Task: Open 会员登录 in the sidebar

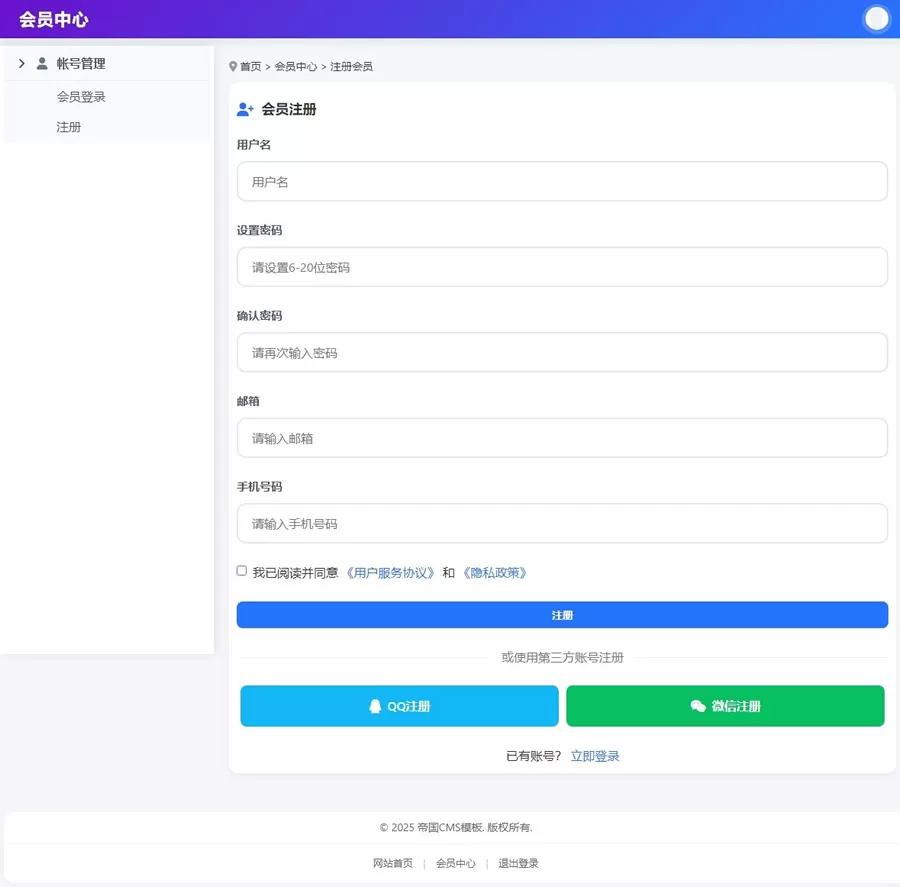Action: pos(81,96)
